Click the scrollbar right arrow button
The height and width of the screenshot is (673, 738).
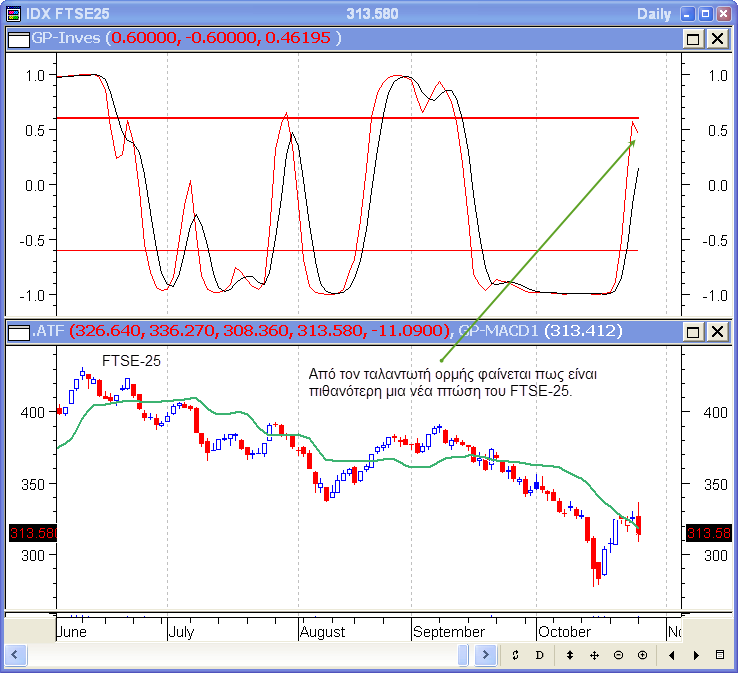[485, 655]
